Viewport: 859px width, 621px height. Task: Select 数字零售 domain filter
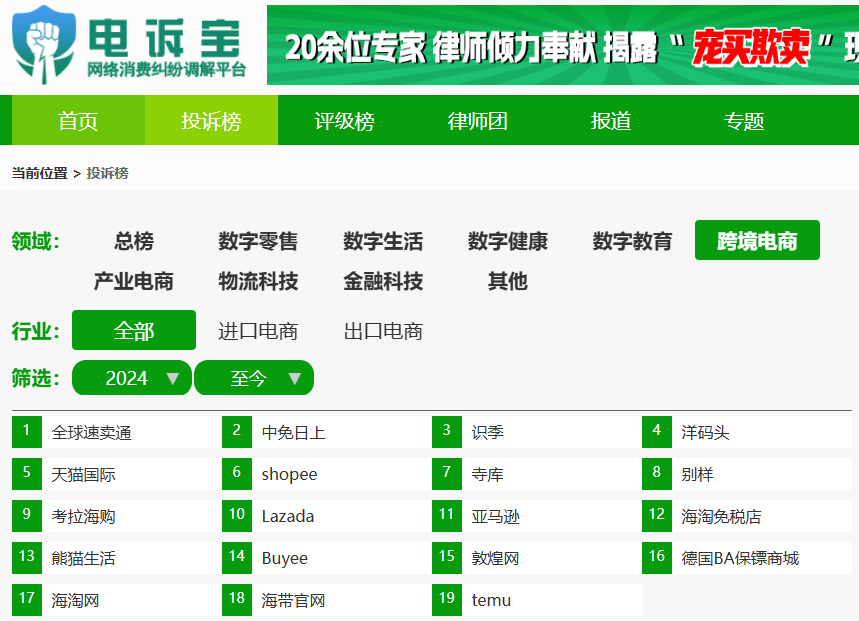(258, 241)
